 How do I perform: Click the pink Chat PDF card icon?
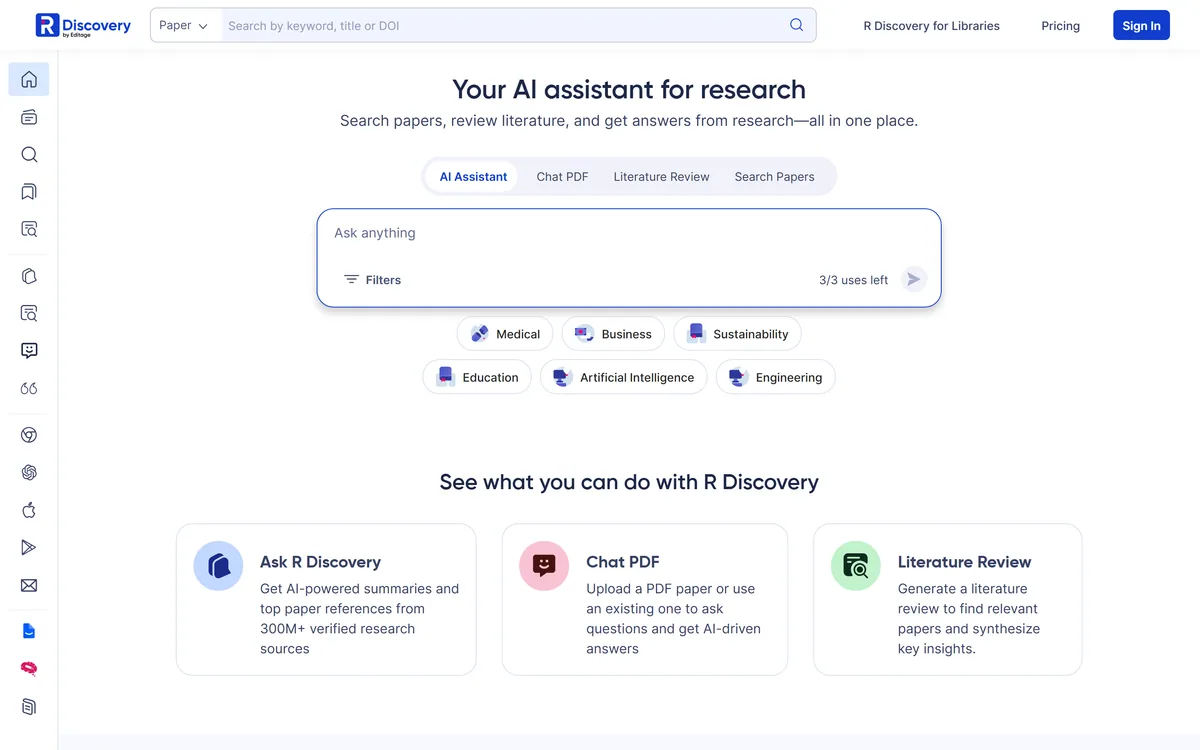pyautogui.click(x=544, y=566)
